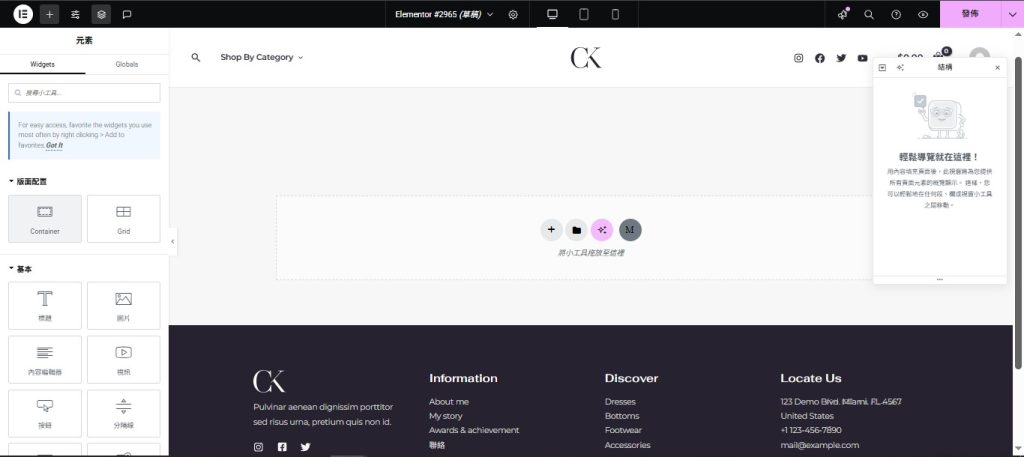
Task: Switch to mobile device view
Action: (x=615, y=14)
